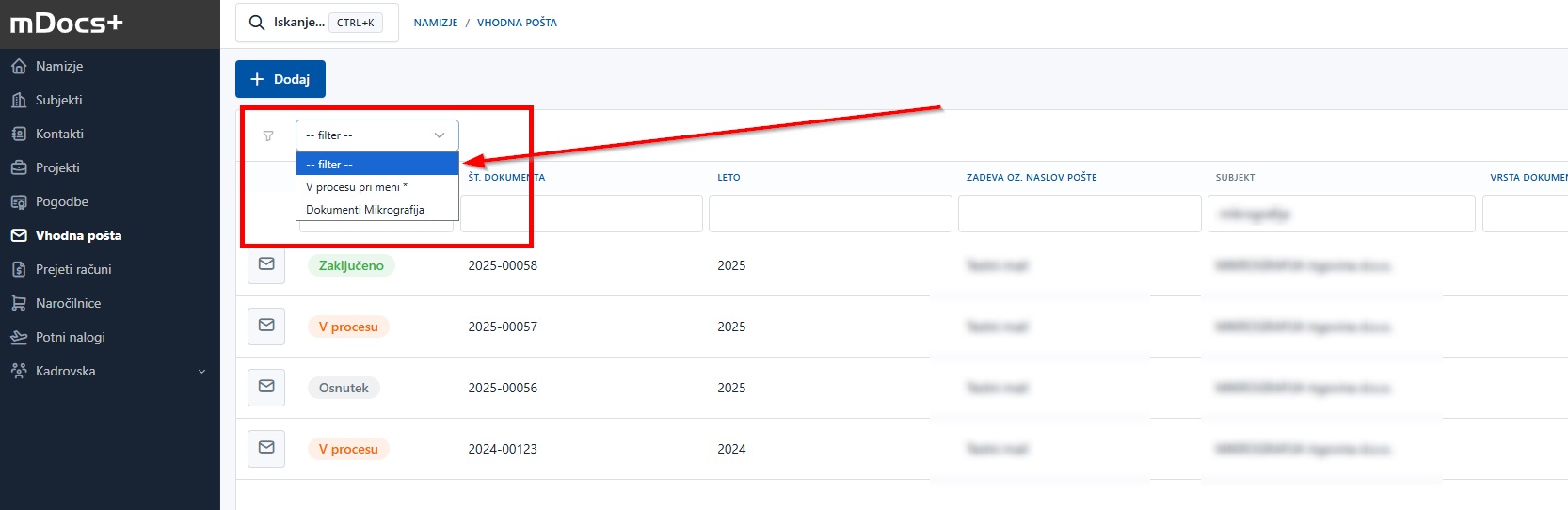Viewport: 1568px width, 510px height.
Task: Open Potni nalogi in sidebar
Action: (x=71, y=337)
